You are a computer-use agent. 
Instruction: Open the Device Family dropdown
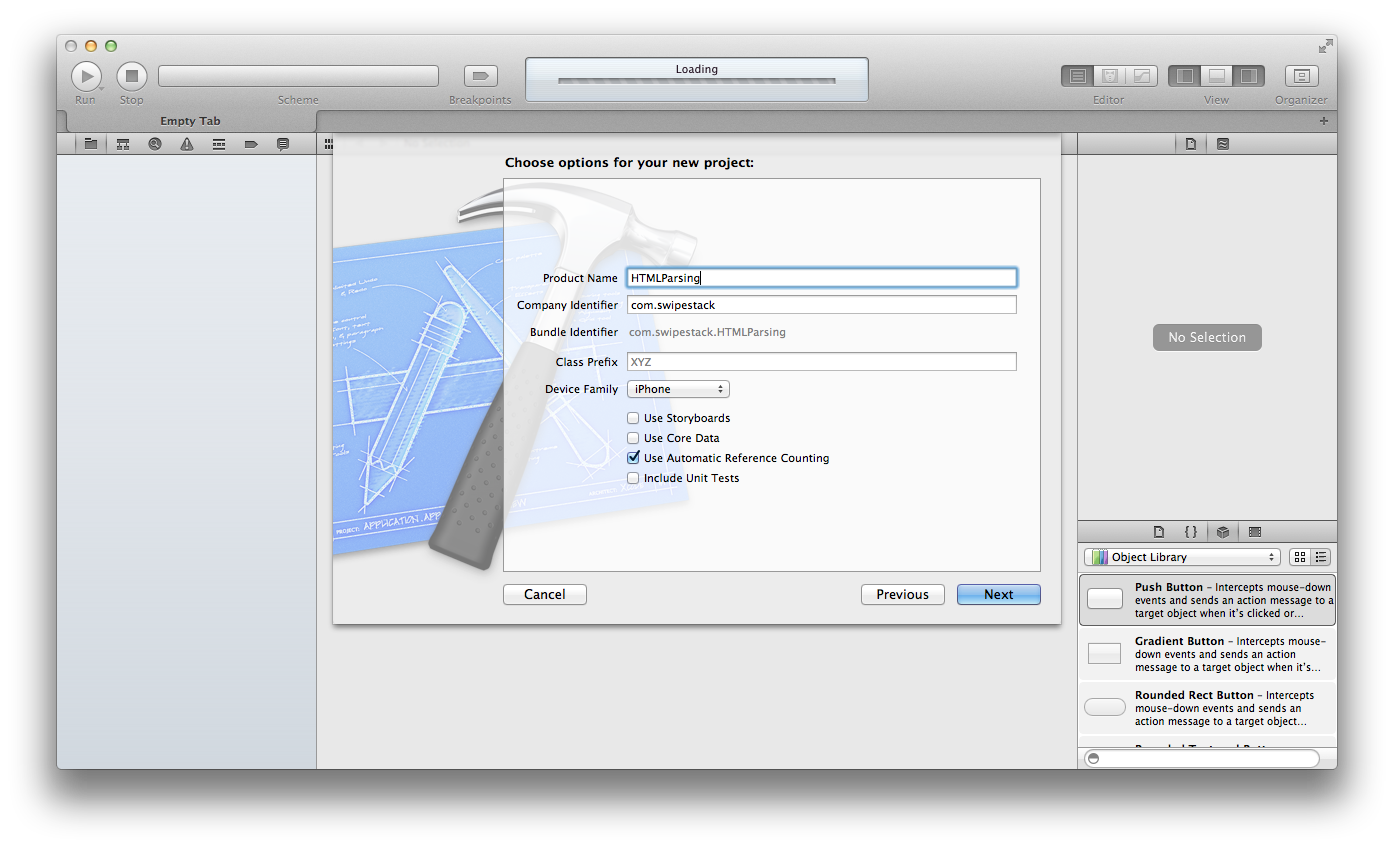pyautogui.click(x=678, y=389)
